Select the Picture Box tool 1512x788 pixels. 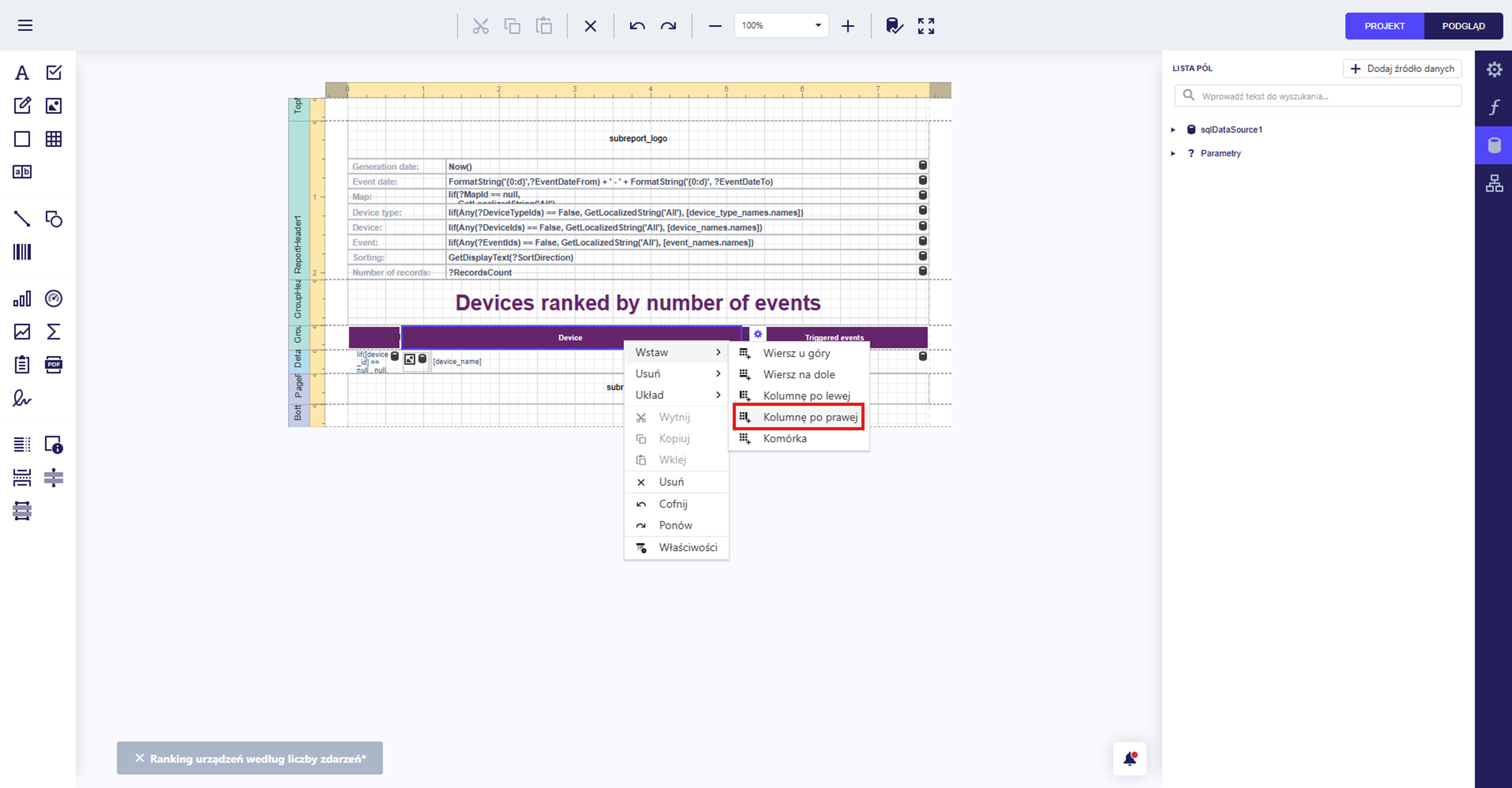click(x=54, y=106)
